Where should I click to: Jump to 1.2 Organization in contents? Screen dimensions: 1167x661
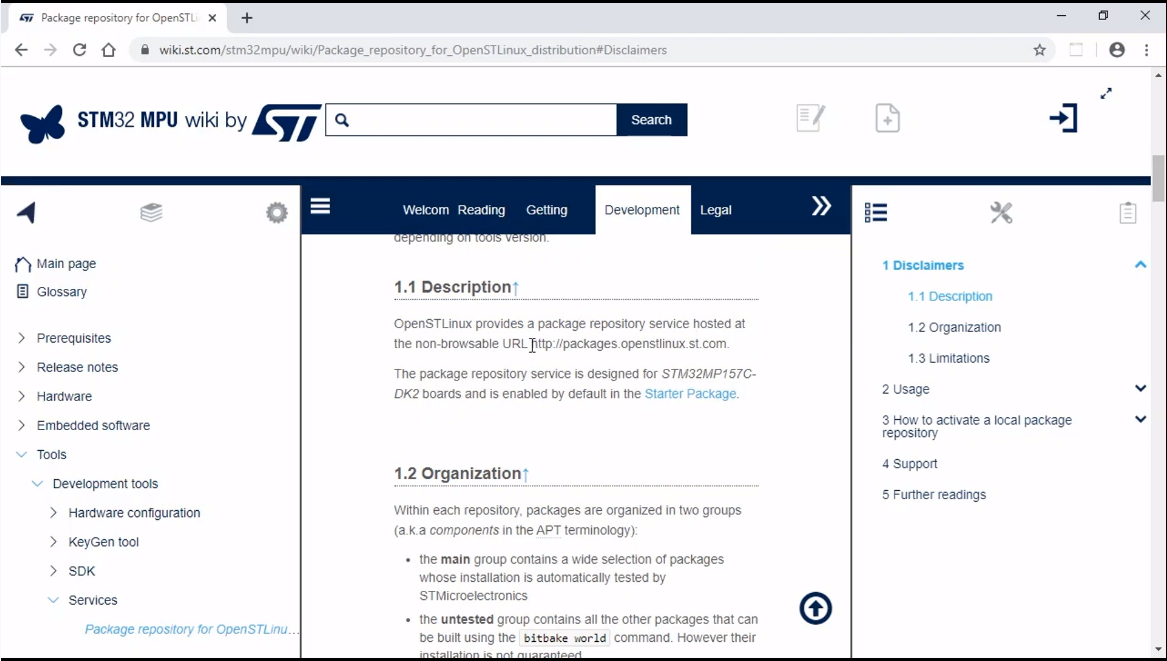[x=954, y=328]
